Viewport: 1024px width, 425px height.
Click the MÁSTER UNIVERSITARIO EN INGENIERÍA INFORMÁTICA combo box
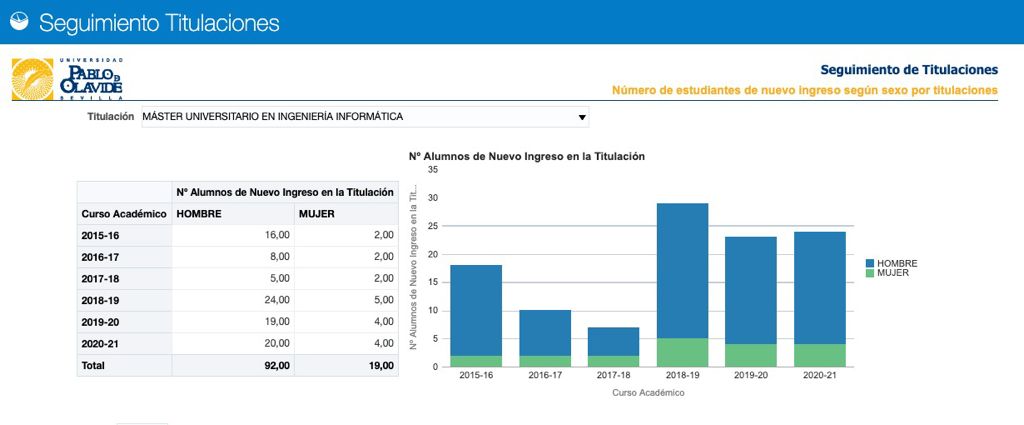click(x=365, y=117)
